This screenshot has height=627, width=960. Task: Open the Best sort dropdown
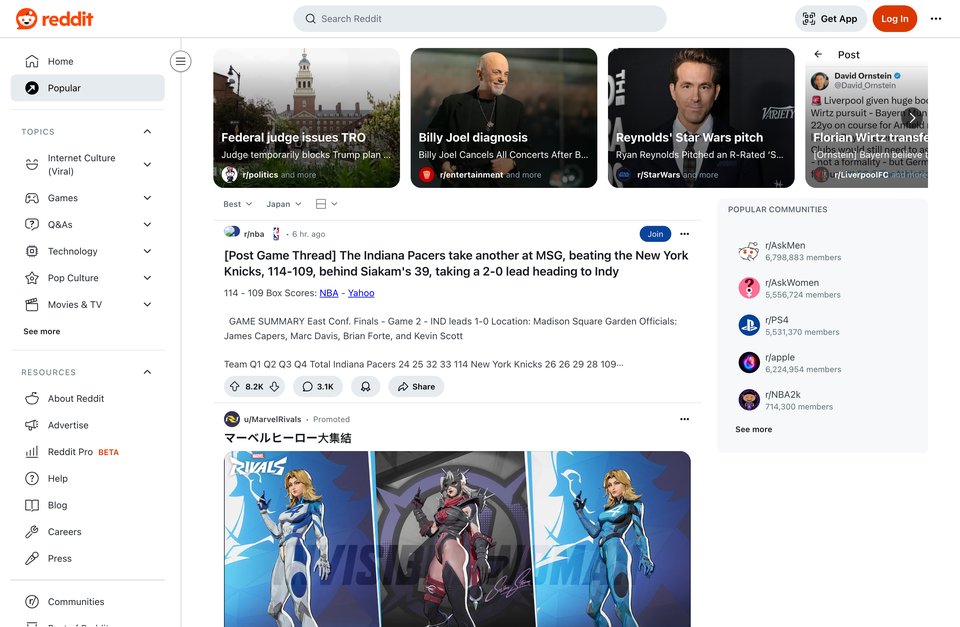point(237,204)
